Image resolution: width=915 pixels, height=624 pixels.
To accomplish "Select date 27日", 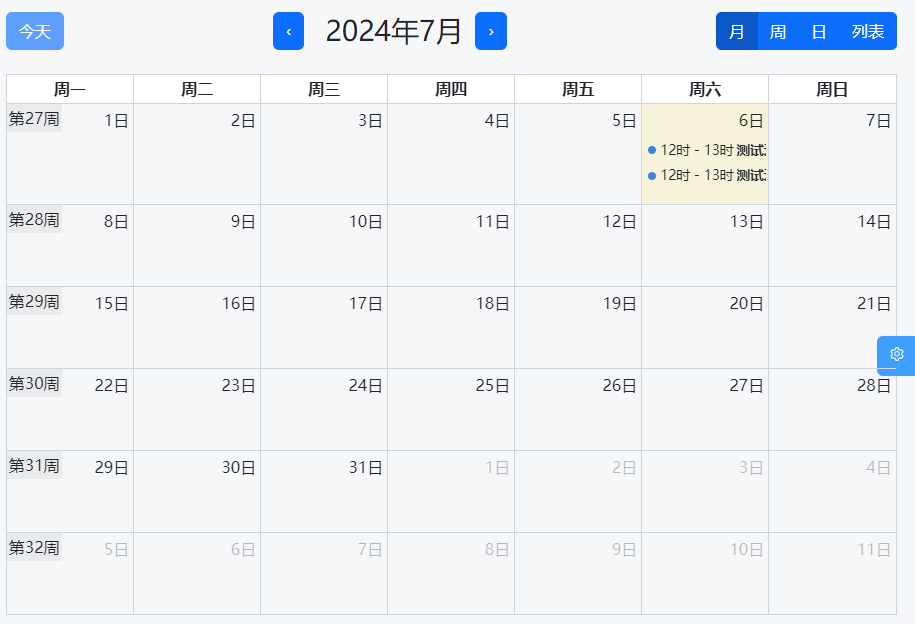I will 746,386.
